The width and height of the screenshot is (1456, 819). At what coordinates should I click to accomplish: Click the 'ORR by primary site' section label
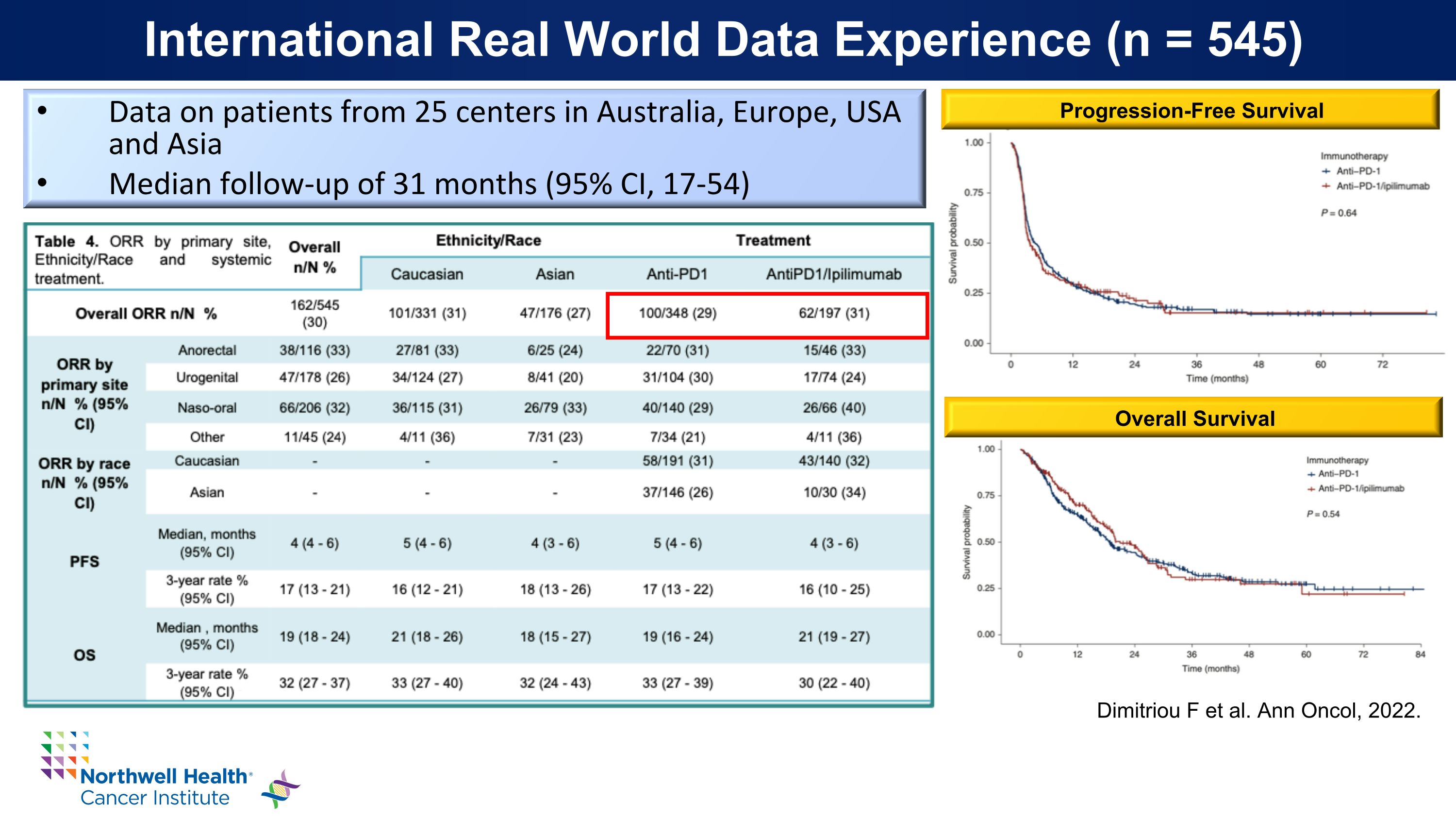click(84, 394)
